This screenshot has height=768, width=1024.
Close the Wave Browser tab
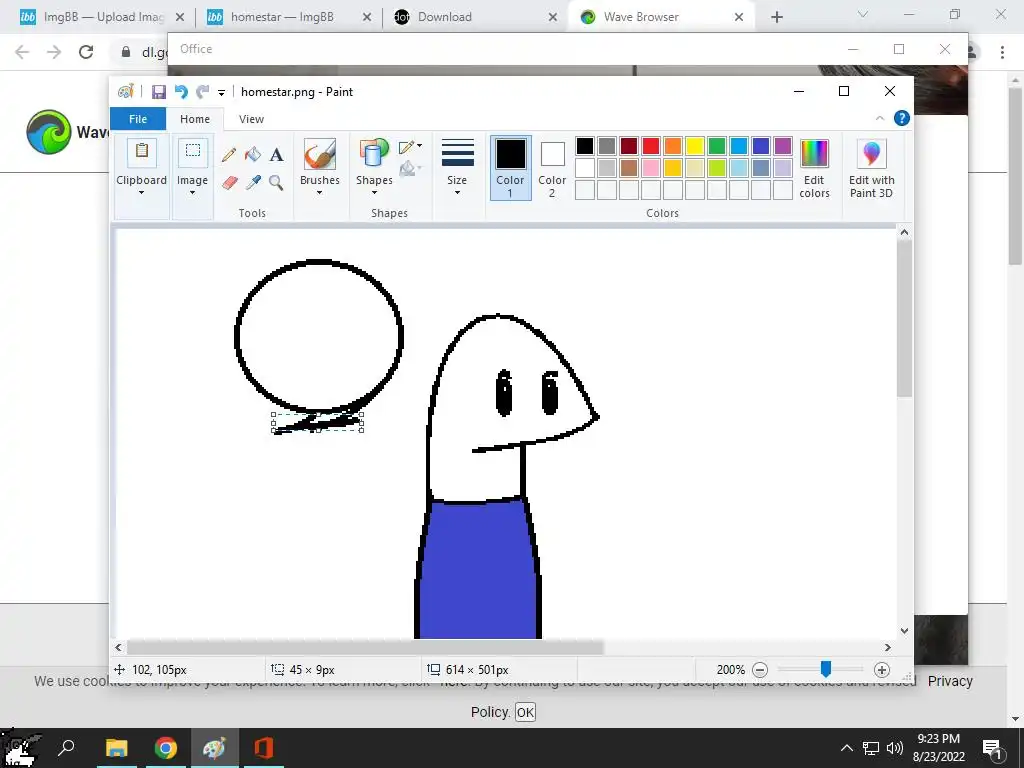pyautogui.click(x=739, y=17)
